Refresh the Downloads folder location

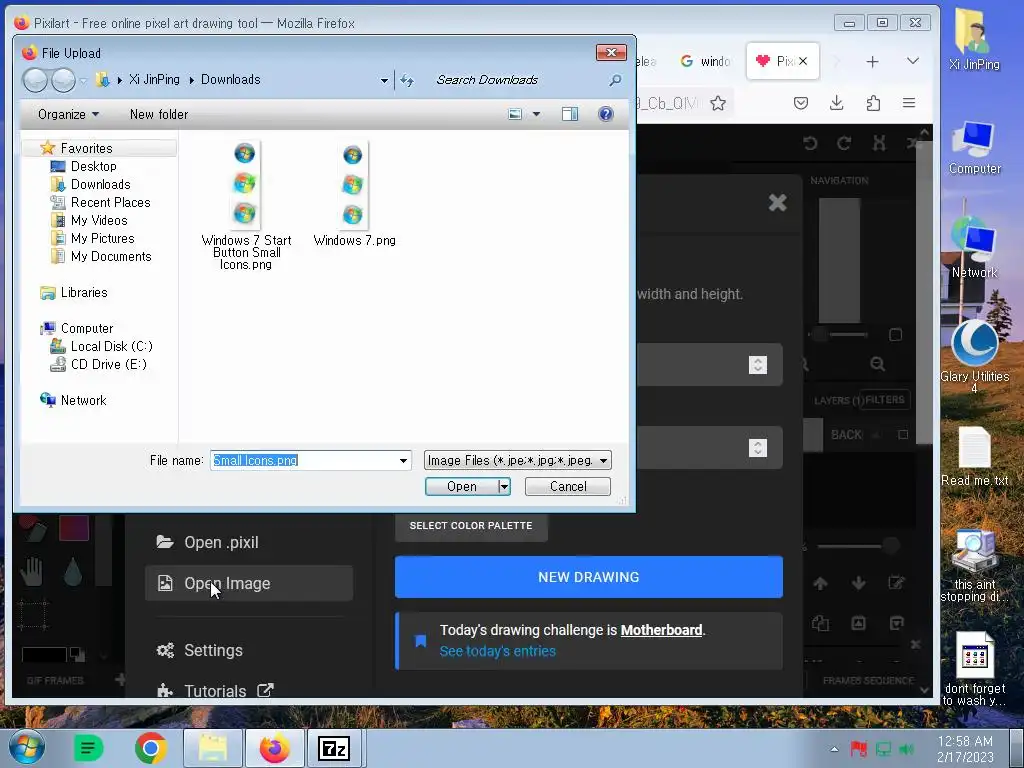coord(407,80)
